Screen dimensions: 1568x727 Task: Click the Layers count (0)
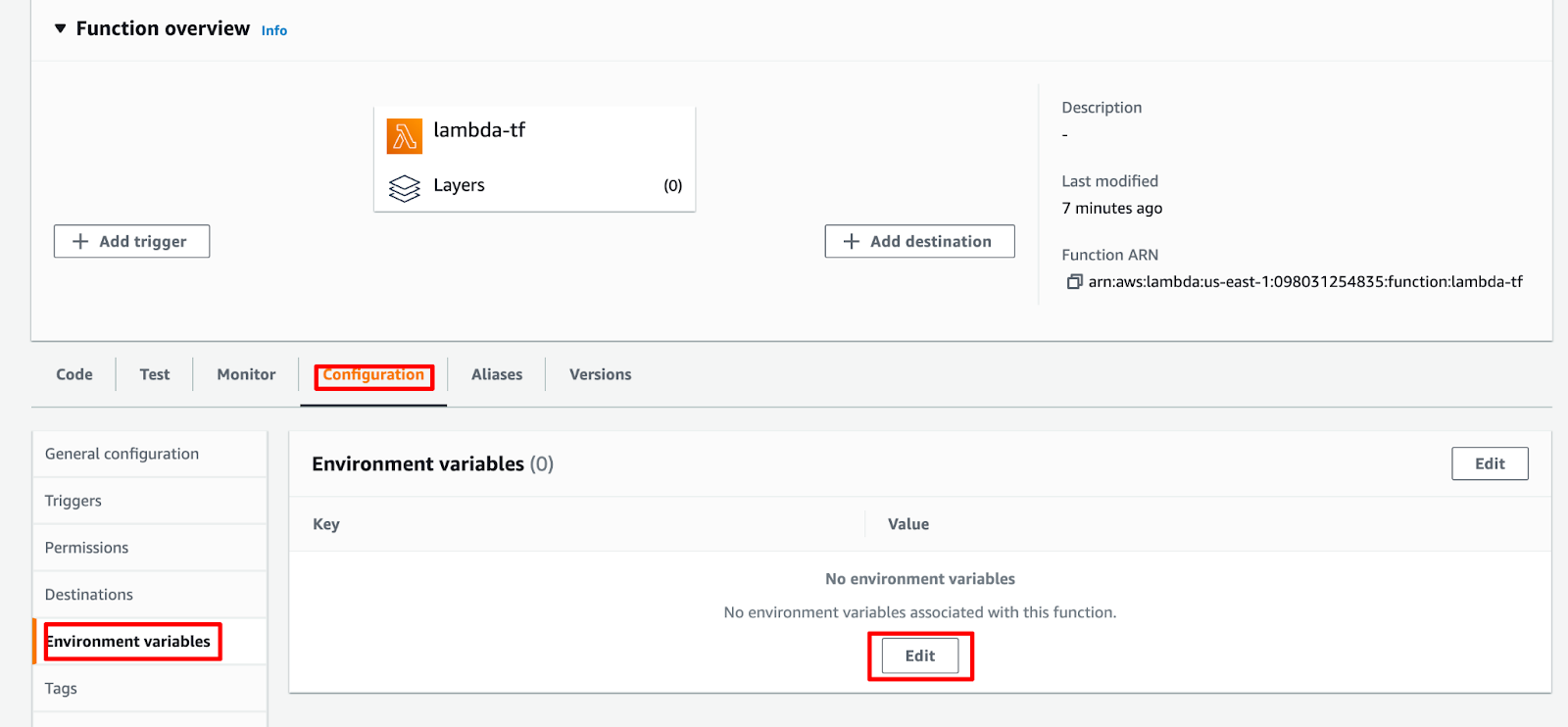[673, 185]
